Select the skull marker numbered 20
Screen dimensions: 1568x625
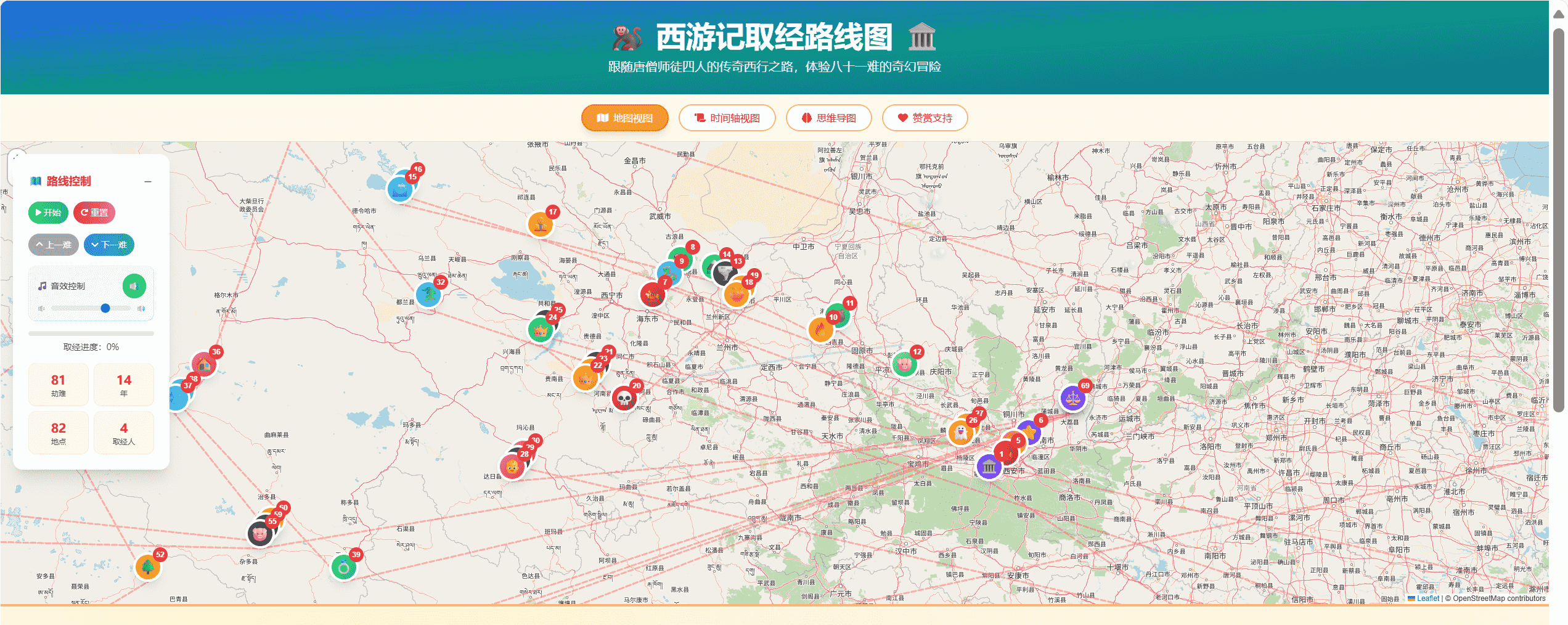pos(624,398)
